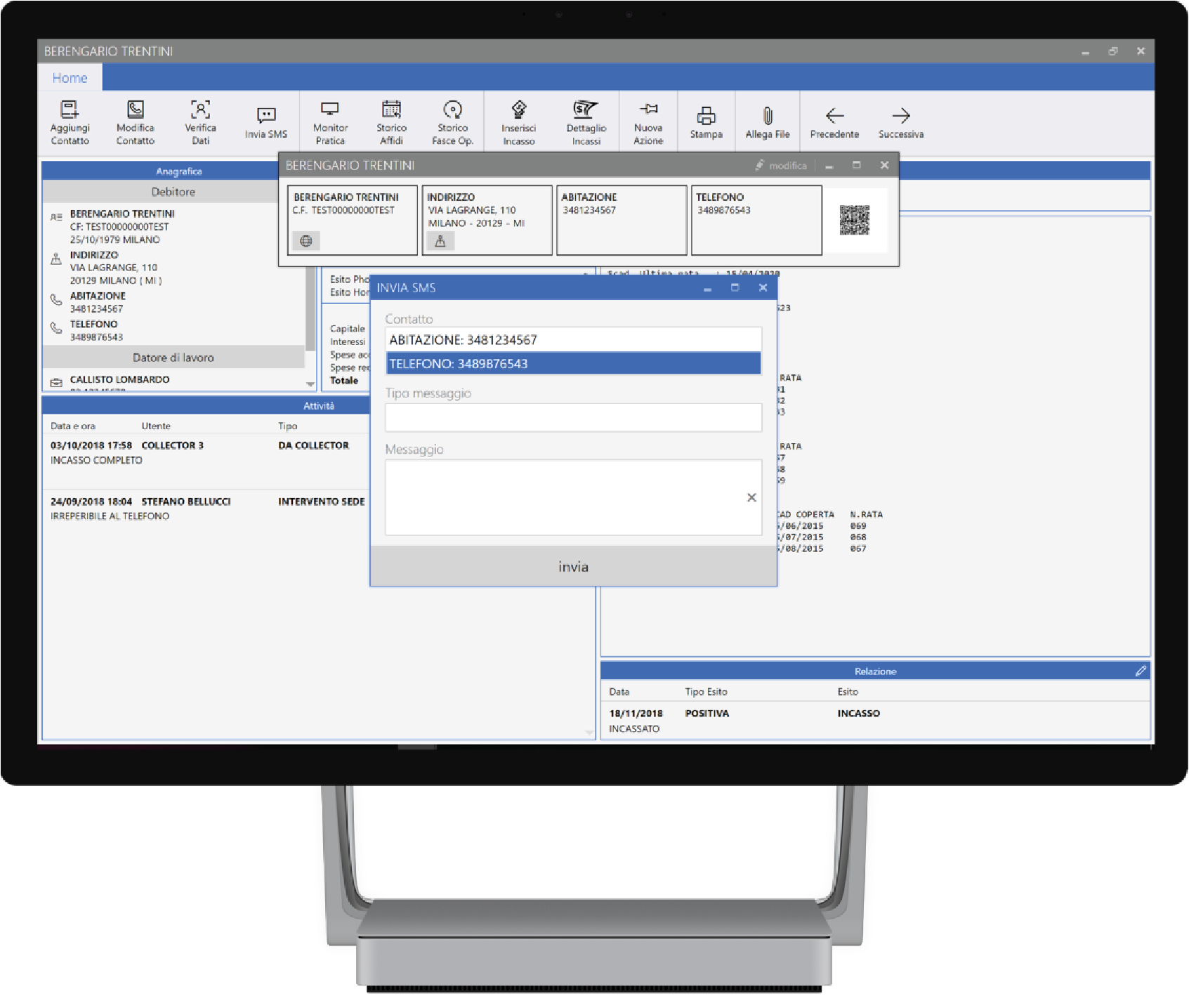Click the phone icon beside TELEFONO in Anagrafica
The image size is (1189, 1008).
tap(56, 328)
